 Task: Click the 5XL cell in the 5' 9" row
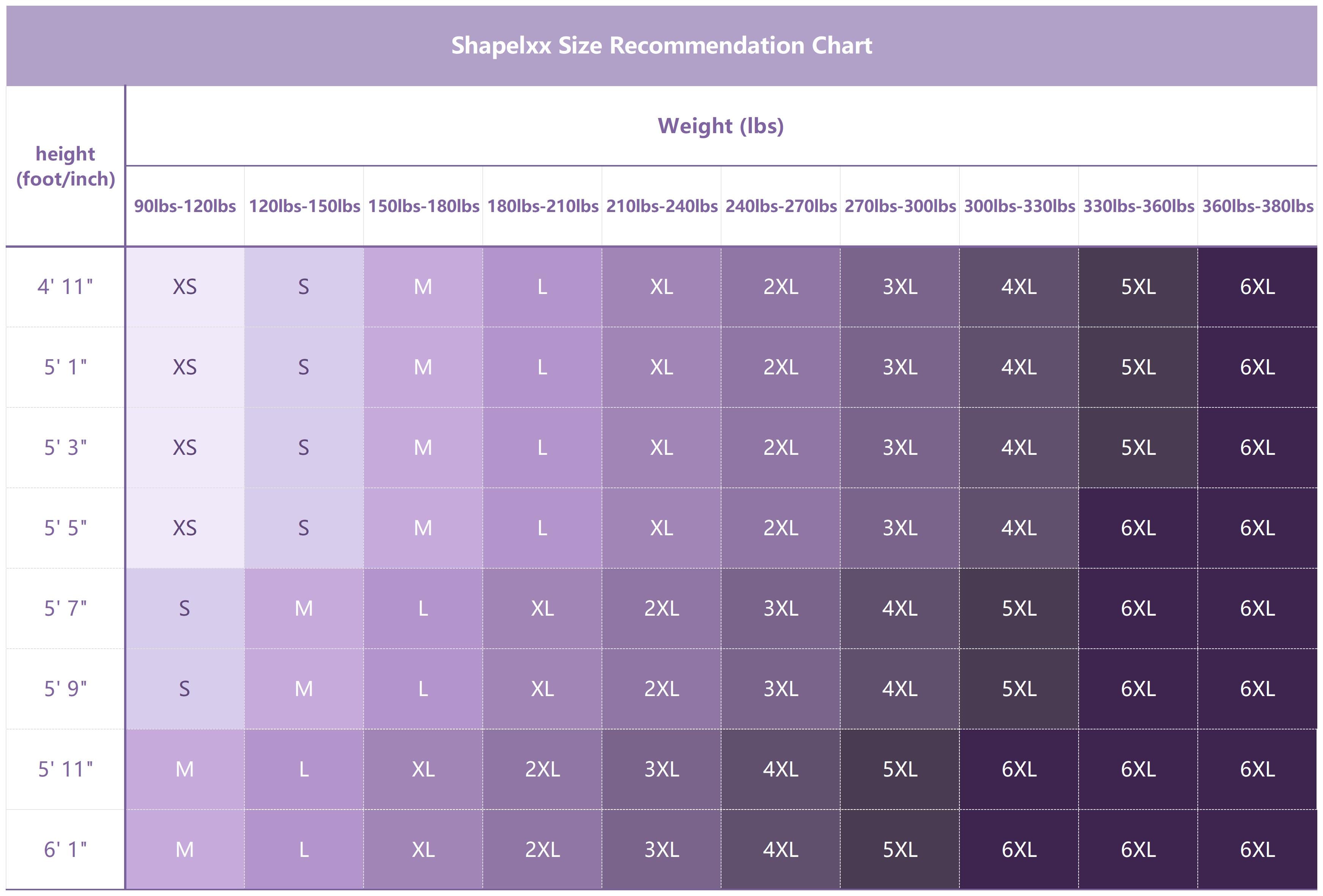point(1019,689)
